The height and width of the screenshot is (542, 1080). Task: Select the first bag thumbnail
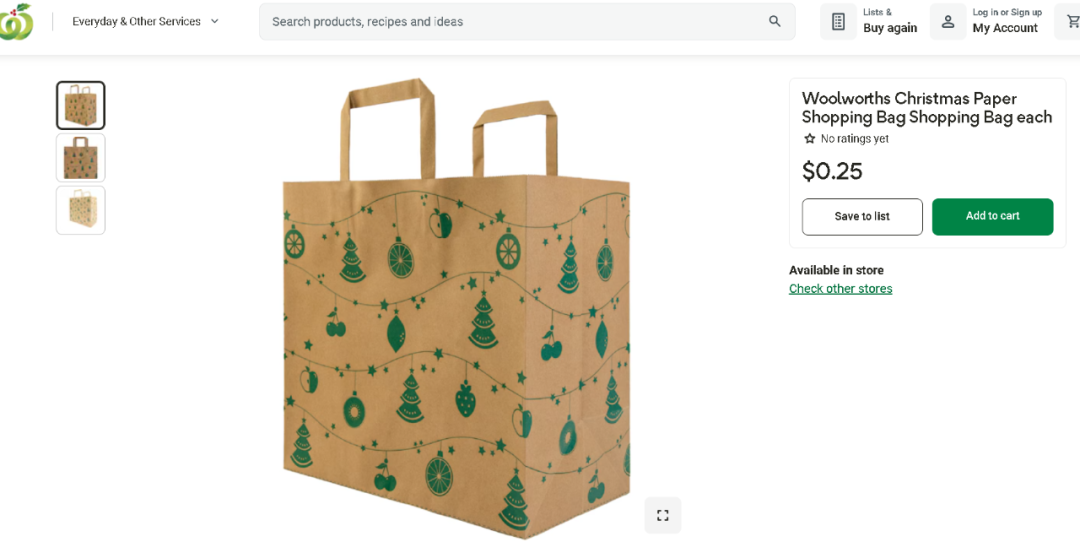[x=81, y=106]
